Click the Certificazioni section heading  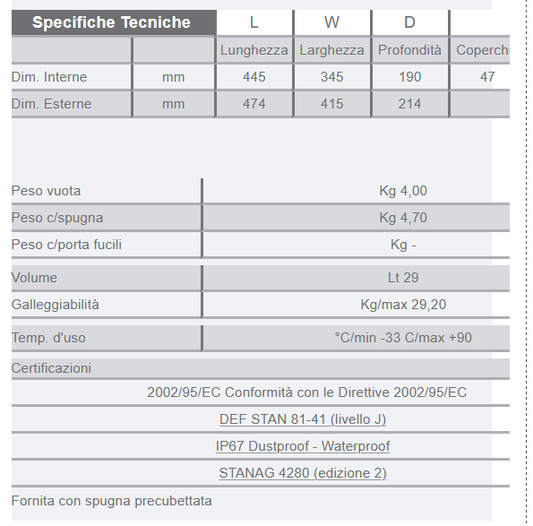click(x=51, y=368)
